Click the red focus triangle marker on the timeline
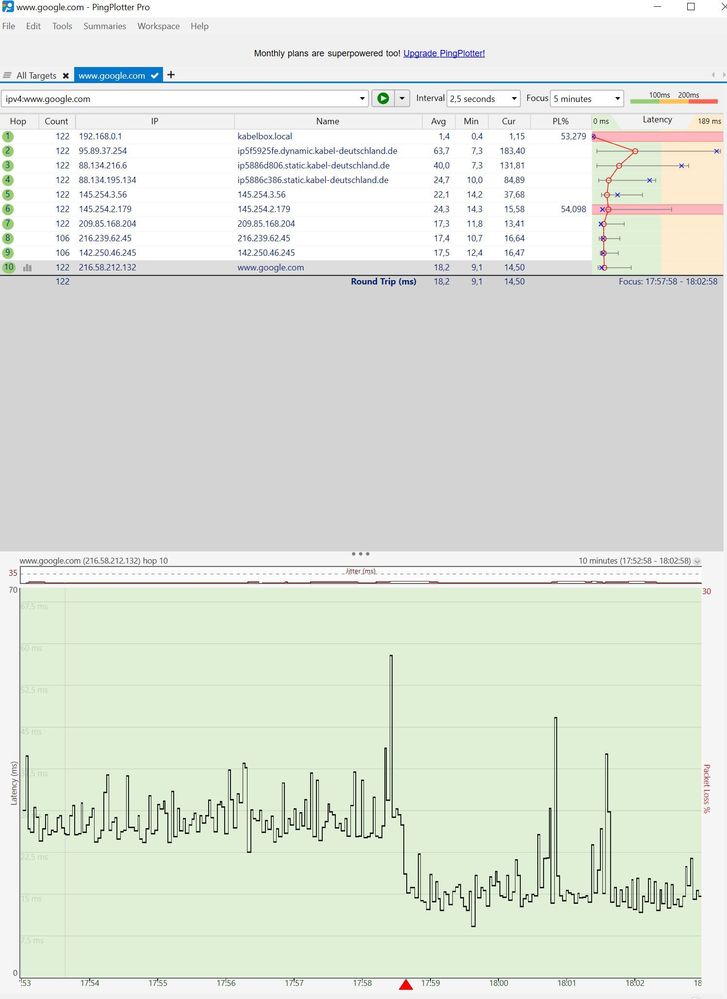727x999 pixels. coord(406,985)
